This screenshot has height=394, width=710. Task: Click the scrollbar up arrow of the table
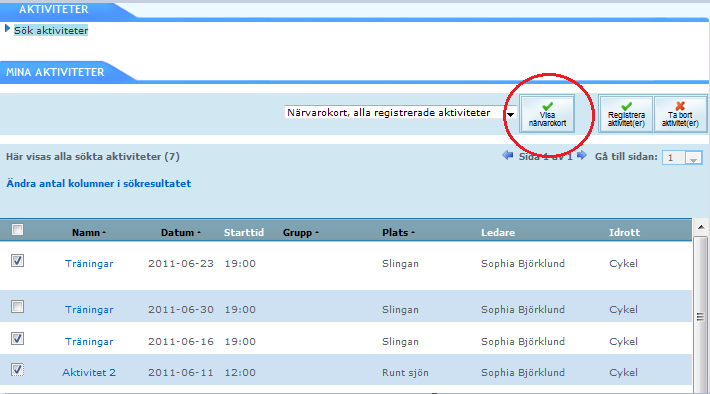tap(701, 227)
